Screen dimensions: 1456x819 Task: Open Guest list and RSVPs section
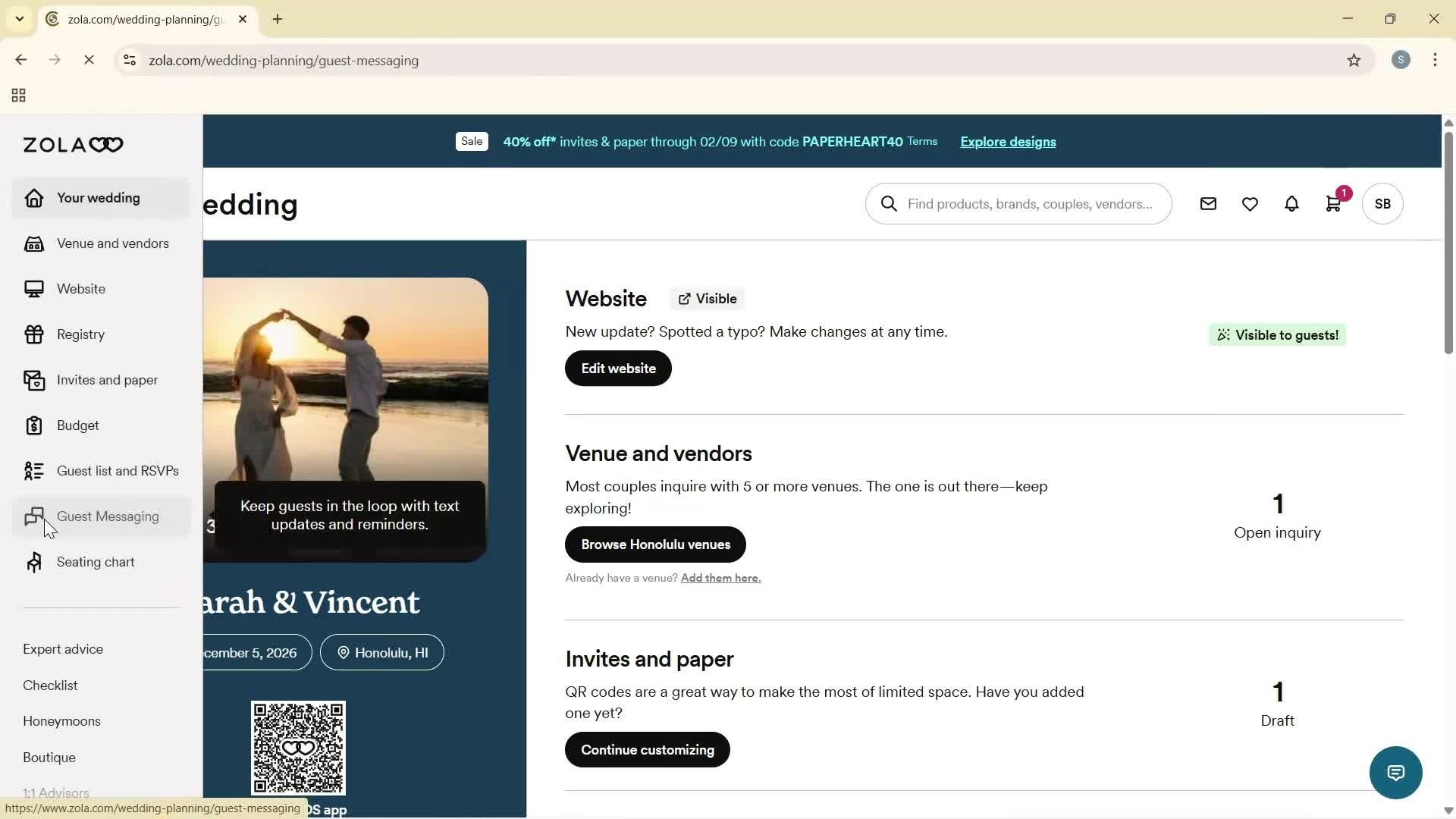(118, 471)
